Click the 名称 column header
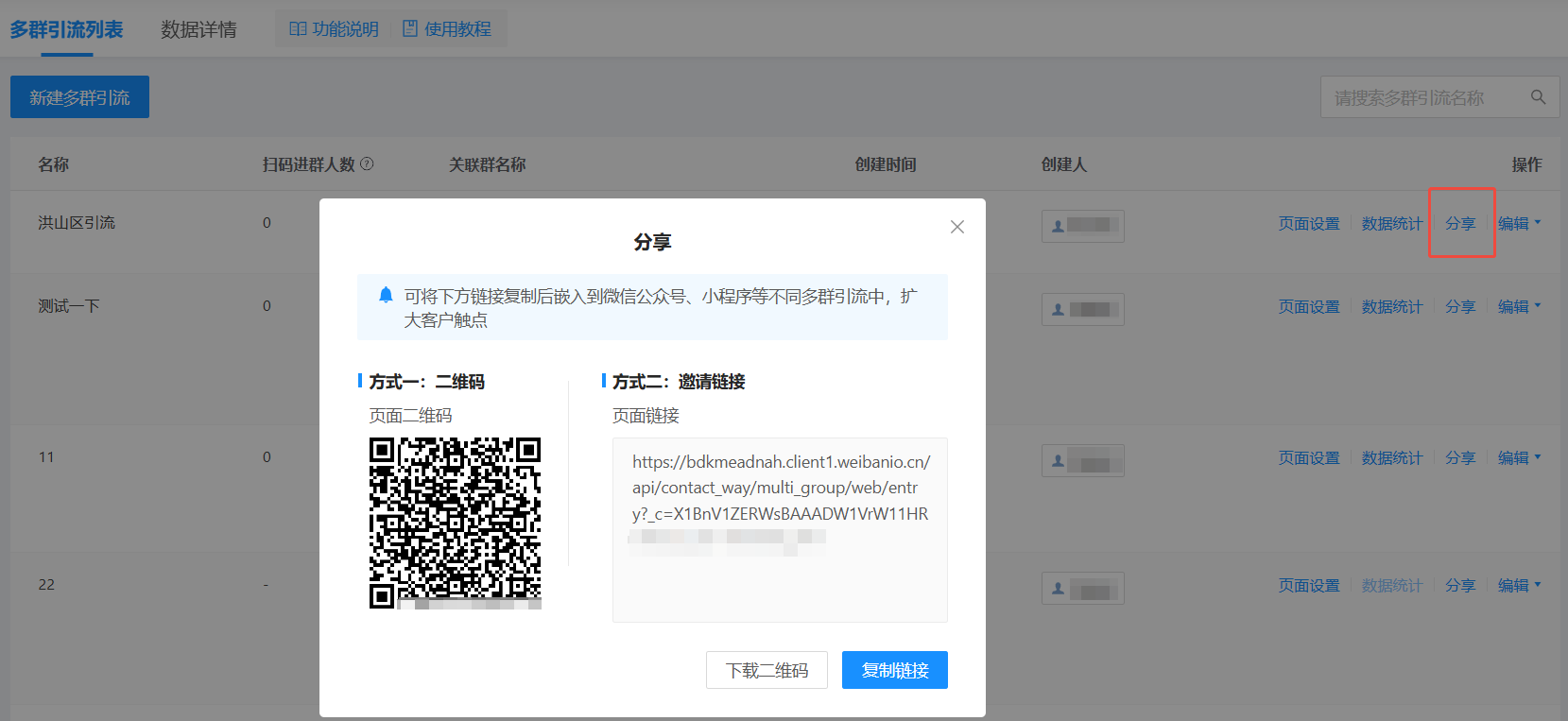The width and height of the screenshot is (1568, 721). coord(53,164)
